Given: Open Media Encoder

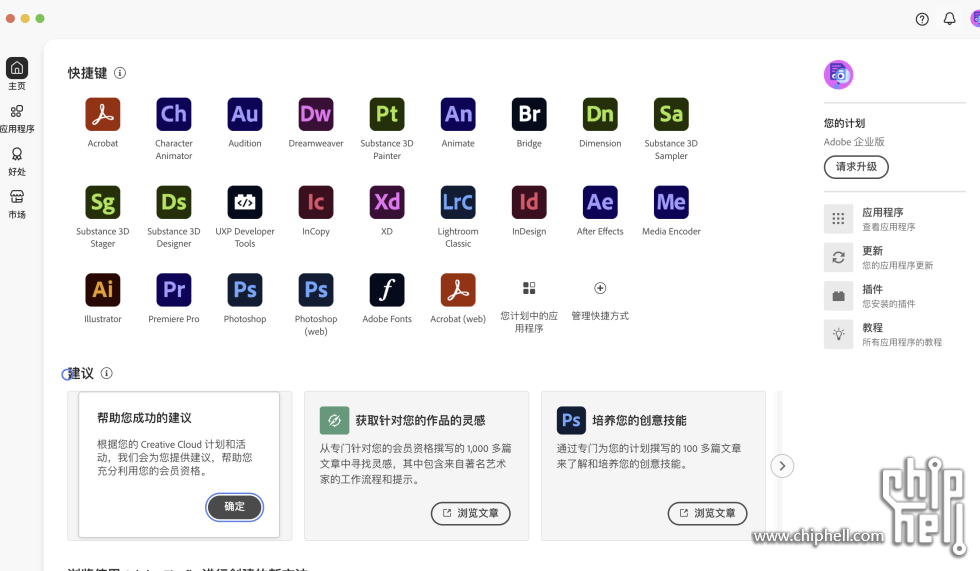Looking at the screenshot, I should 671,202.
